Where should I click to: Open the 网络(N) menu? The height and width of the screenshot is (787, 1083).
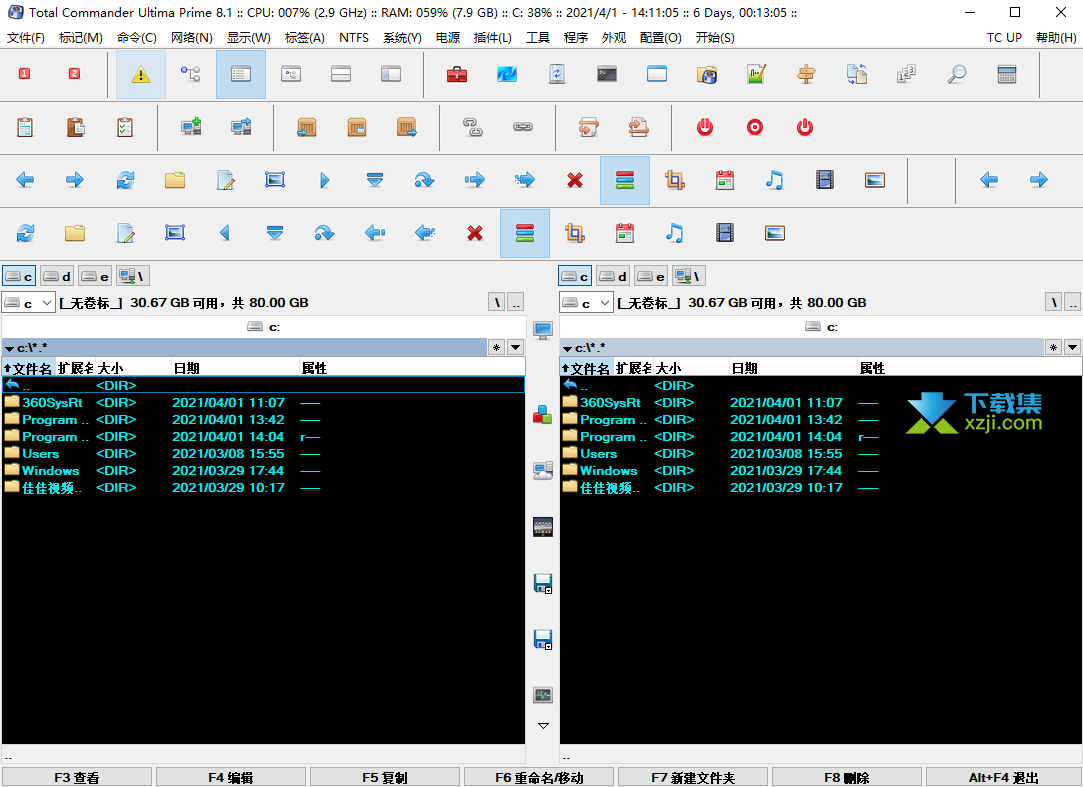191,37
